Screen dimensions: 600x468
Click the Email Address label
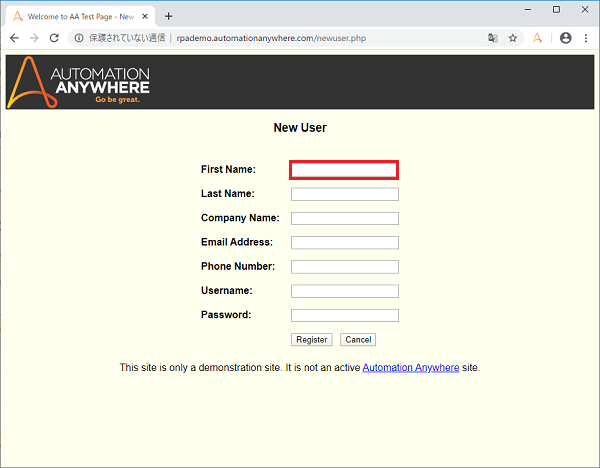(x=236, y=242)
